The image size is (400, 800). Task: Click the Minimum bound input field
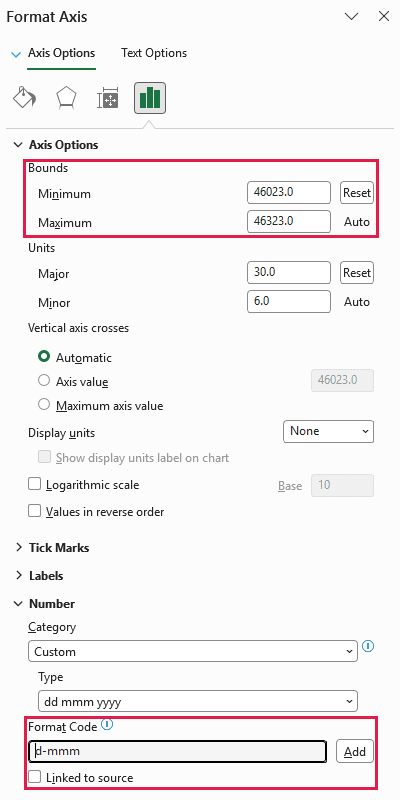click(289, 193)
